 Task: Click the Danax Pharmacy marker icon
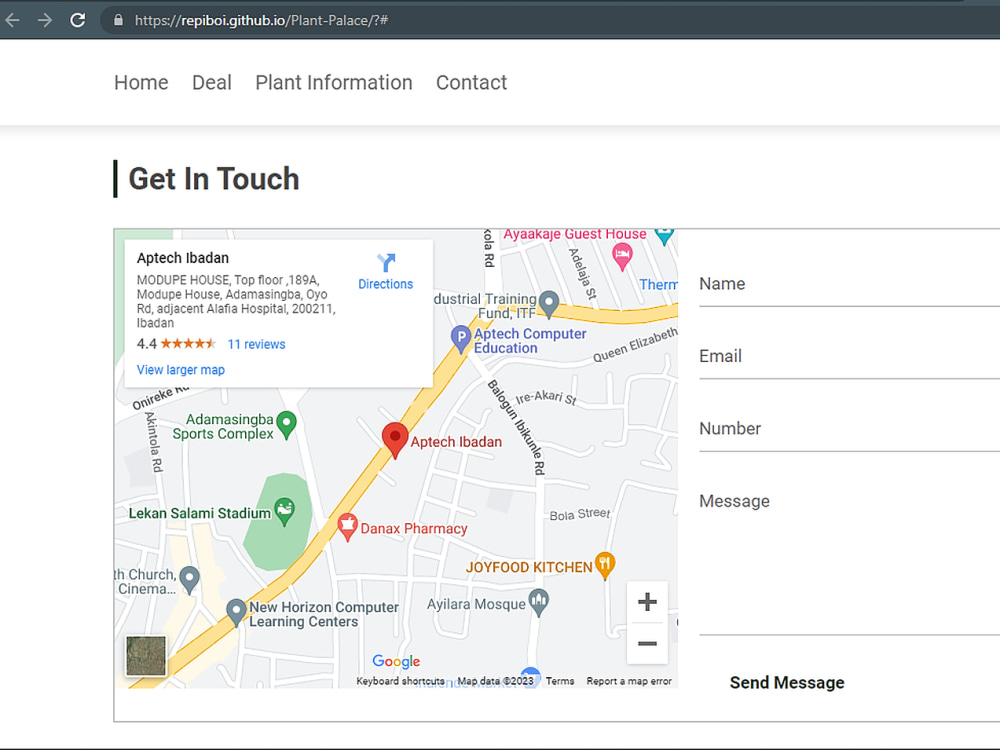(x=347, y=527)
